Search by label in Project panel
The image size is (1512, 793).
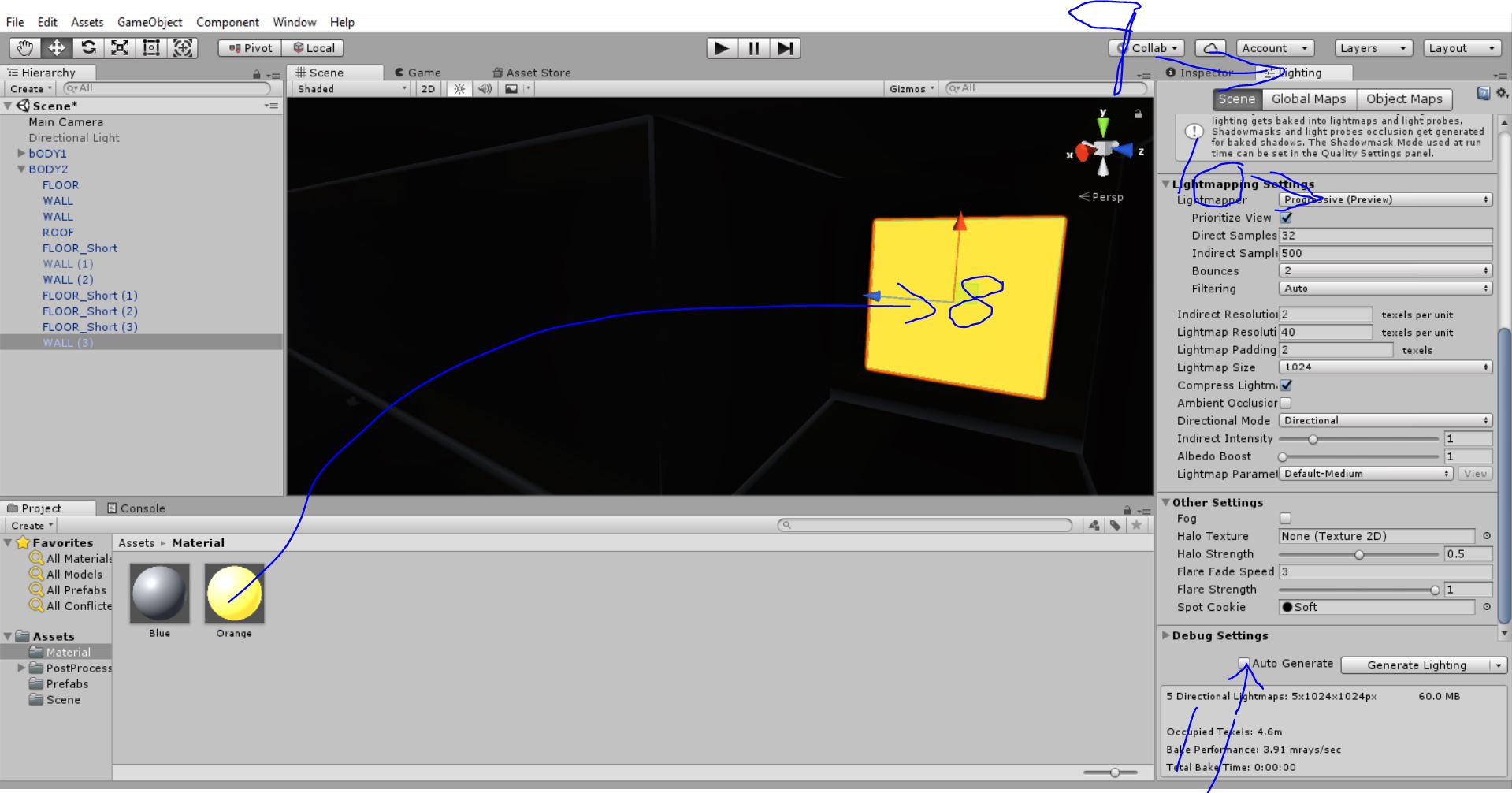pos(1115,526)
